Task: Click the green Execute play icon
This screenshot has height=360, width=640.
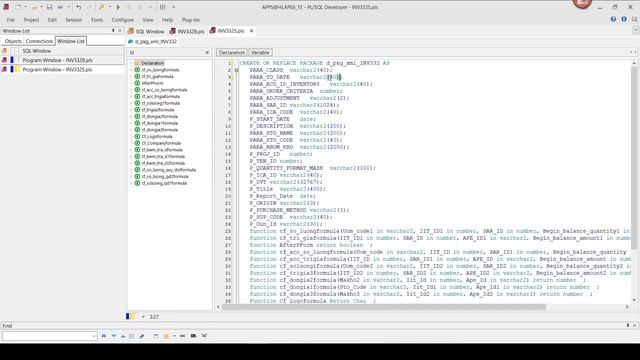Action: [x=118, y=7]
